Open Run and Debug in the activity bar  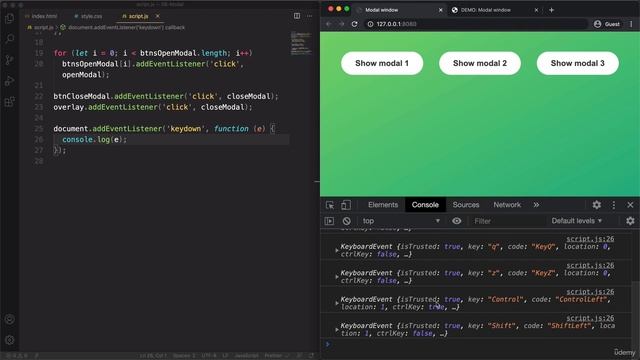coord(9,81)
